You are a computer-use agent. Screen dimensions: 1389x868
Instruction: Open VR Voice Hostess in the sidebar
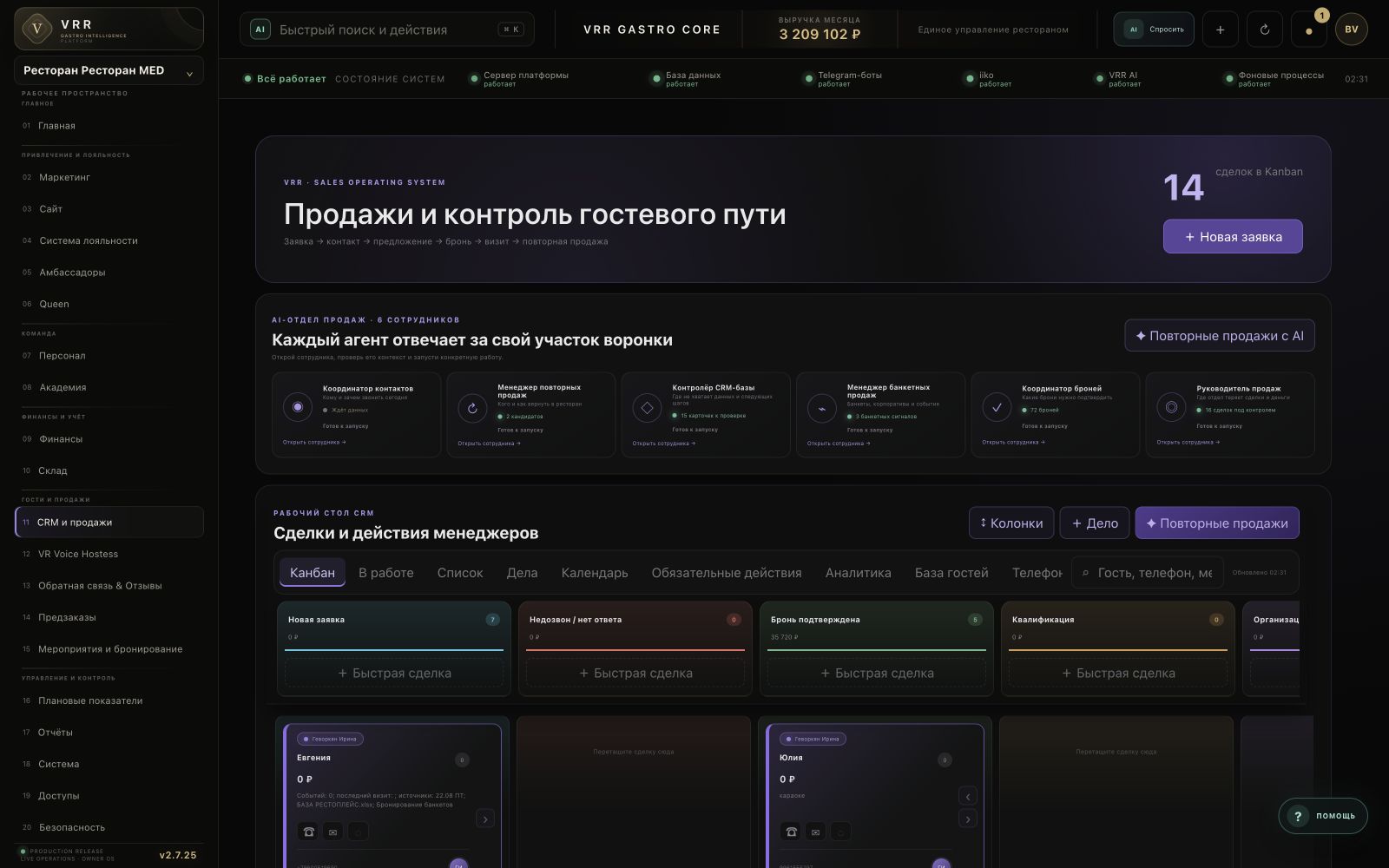109,554
